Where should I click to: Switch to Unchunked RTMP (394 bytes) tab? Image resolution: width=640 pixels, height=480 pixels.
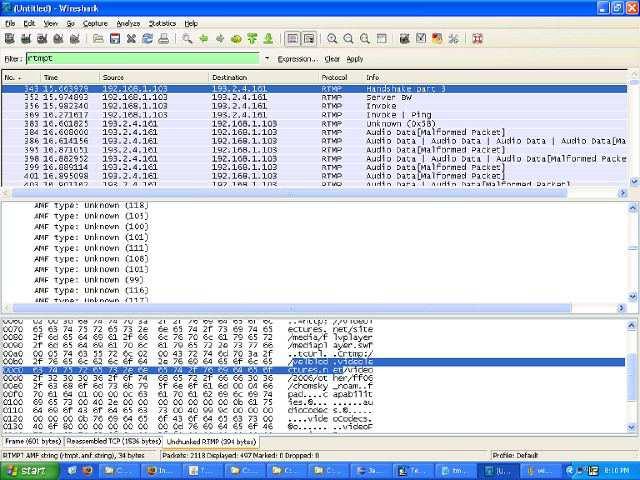click(x=211, y=442)
